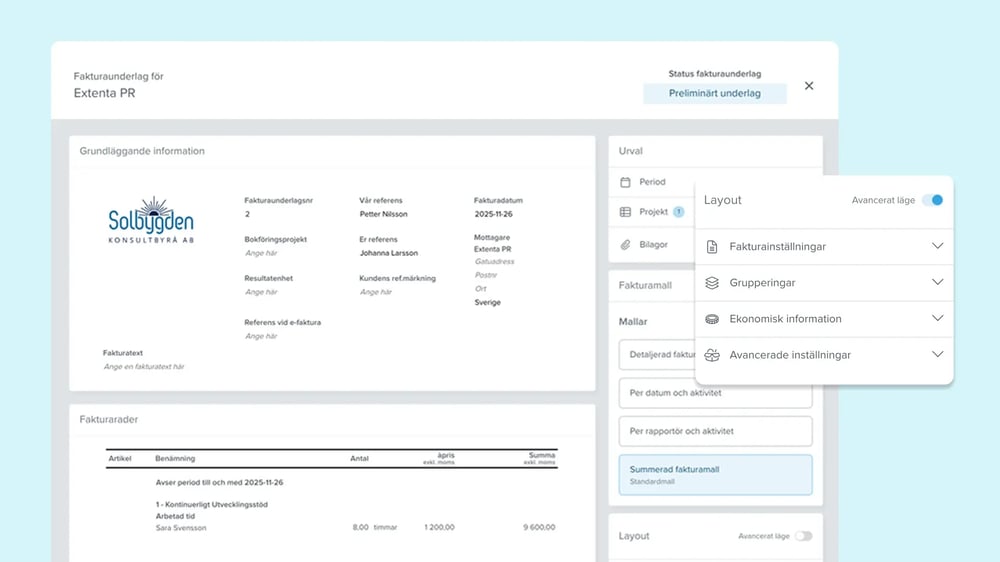
Task: Enable Avancerat läge in bottom Layout panel
Action: pyautogui.click(x=803, y=536)
